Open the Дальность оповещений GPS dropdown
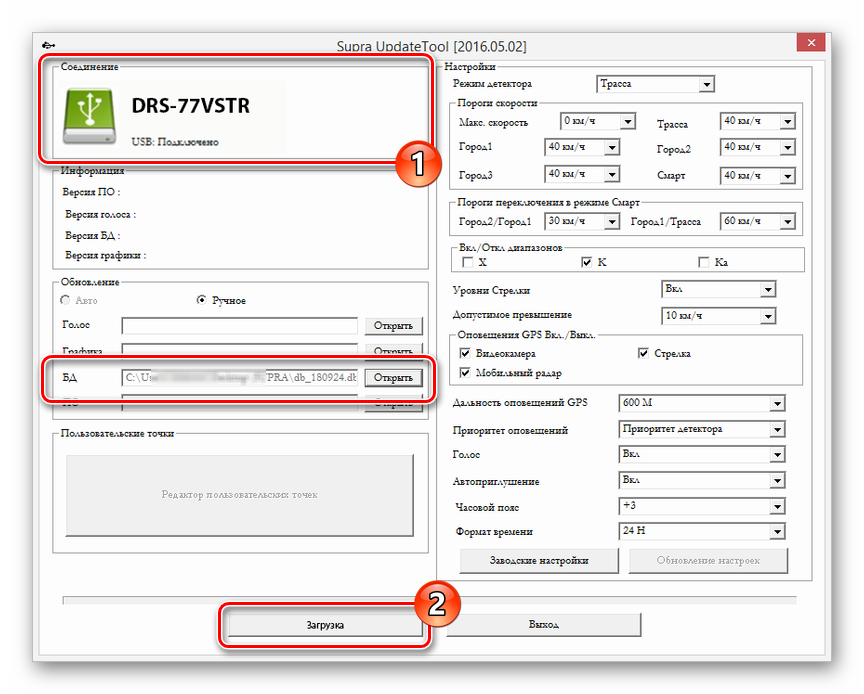Image resolution: width=864 pixels, height=694 pixels. click(702, 403)
